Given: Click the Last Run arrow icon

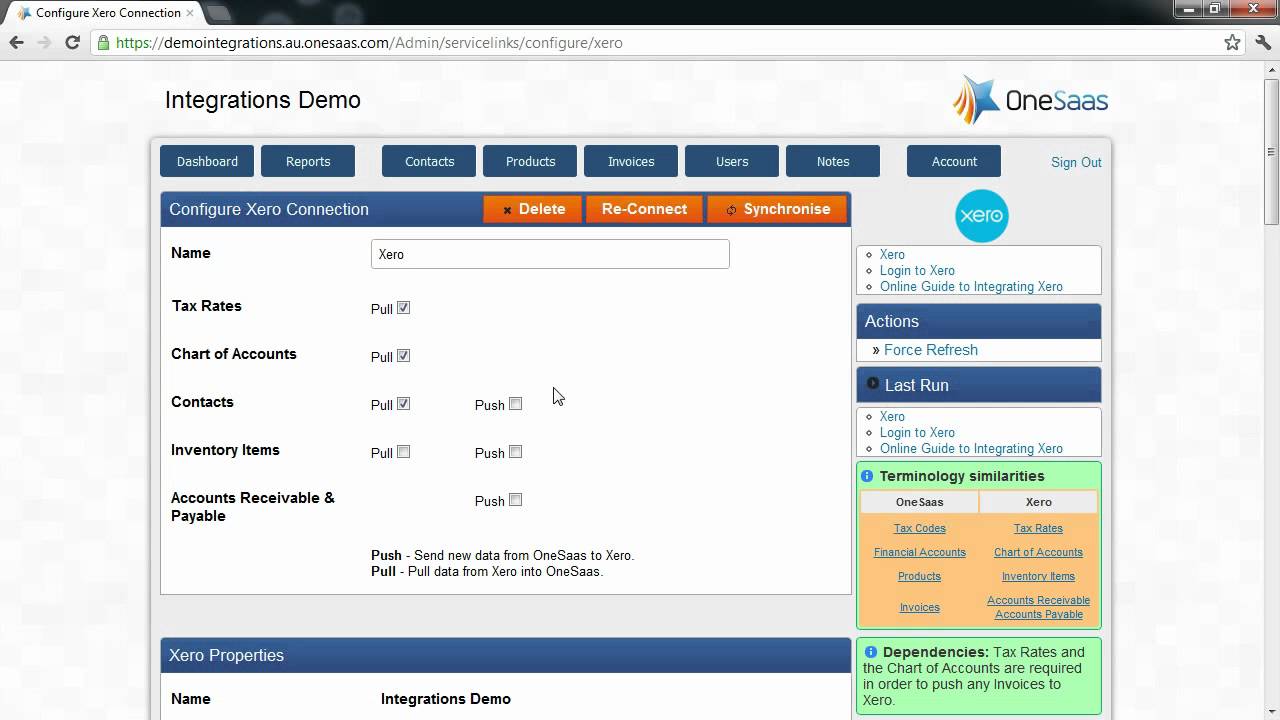Looking at the screenshot, I should coord(873,384).
